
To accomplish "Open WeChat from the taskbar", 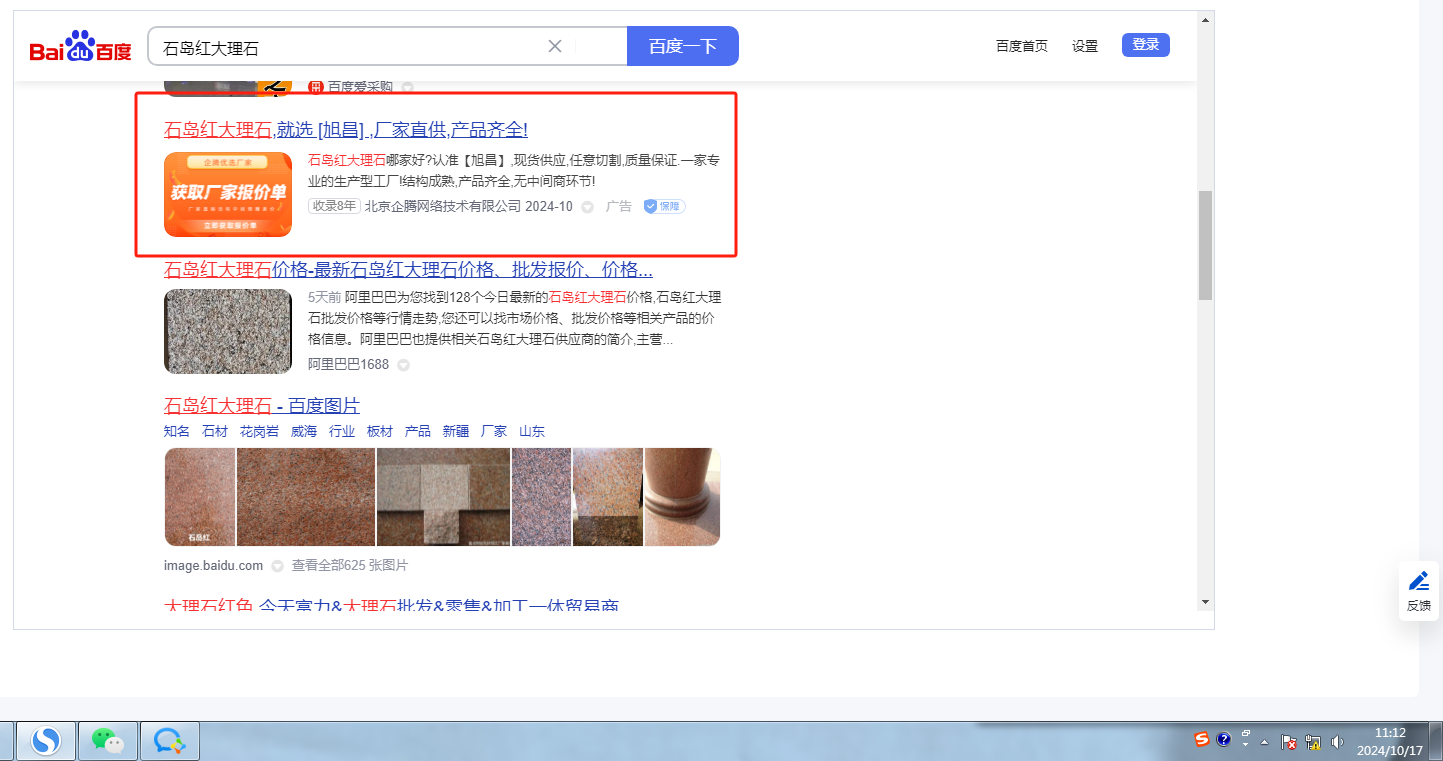I will click(107, 741).
